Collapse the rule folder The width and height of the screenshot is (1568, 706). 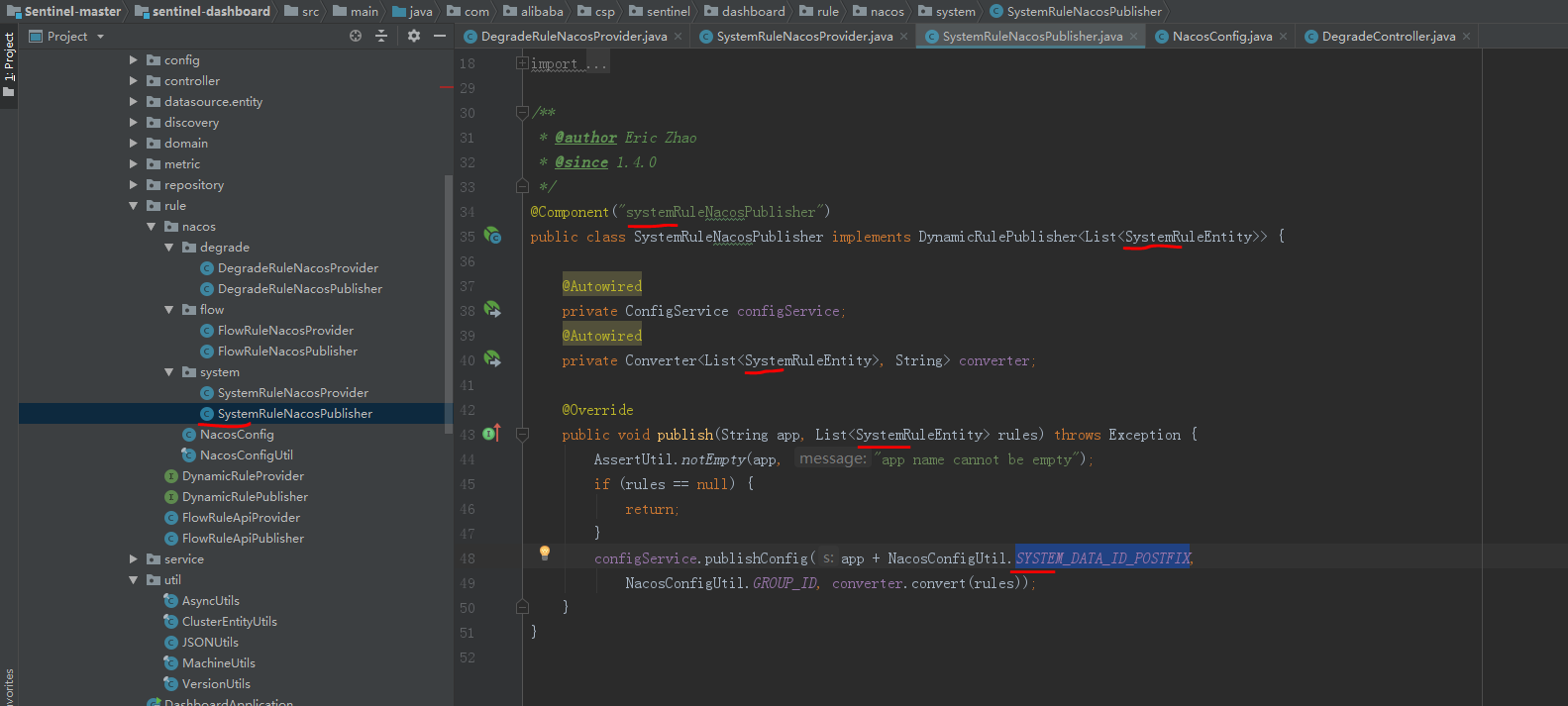point(134,206)
